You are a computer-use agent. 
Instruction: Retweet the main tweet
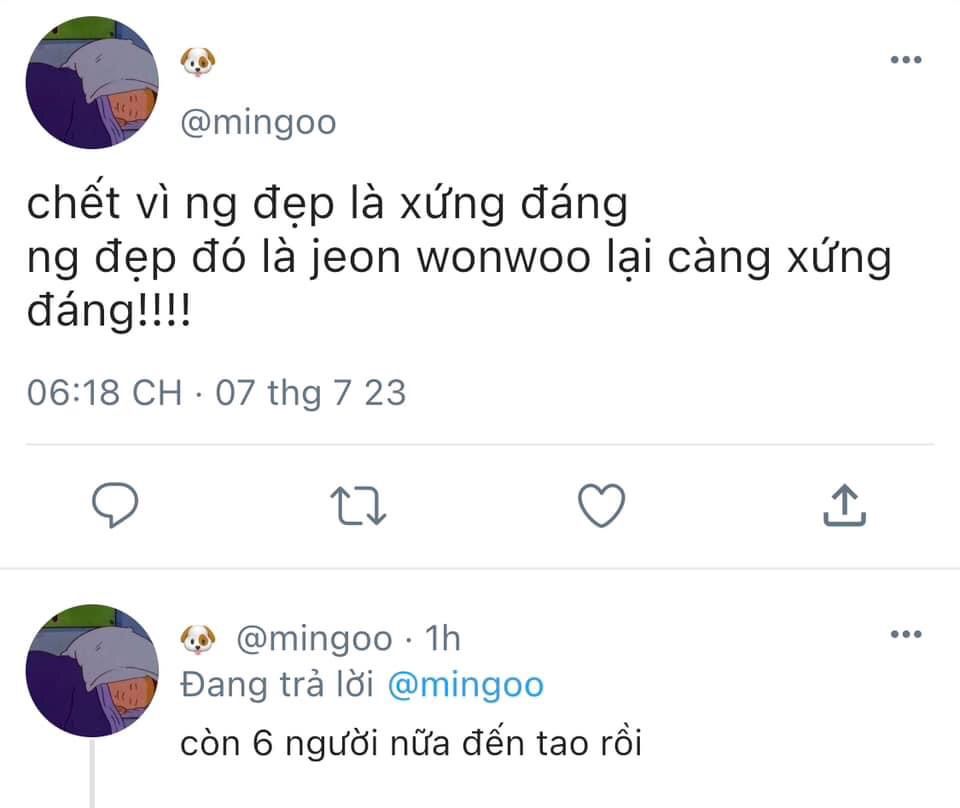[358, 506]
